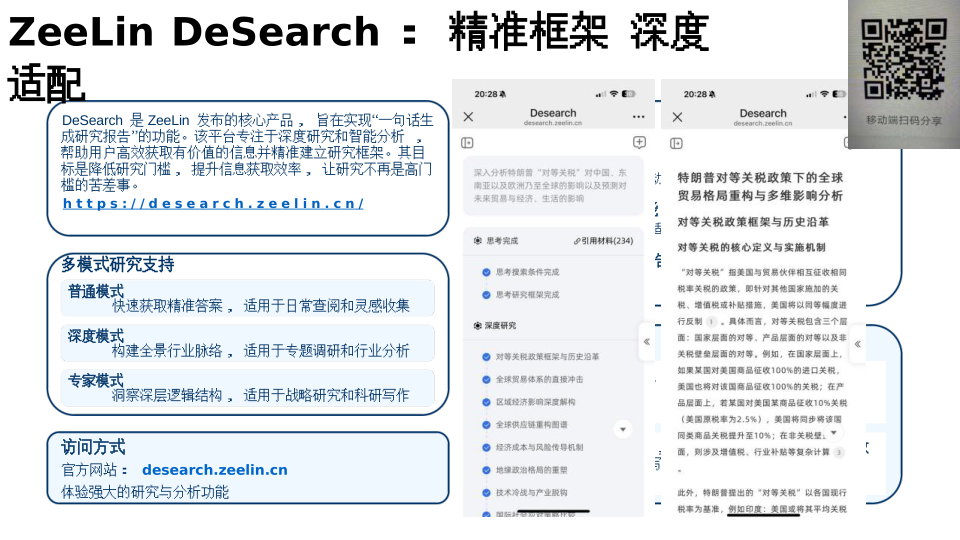The height and width of the screenshot is (540, 960).
Task: Click the 多模式研究支持 heading
Action: pyautogui.click(x=118, y=264)
